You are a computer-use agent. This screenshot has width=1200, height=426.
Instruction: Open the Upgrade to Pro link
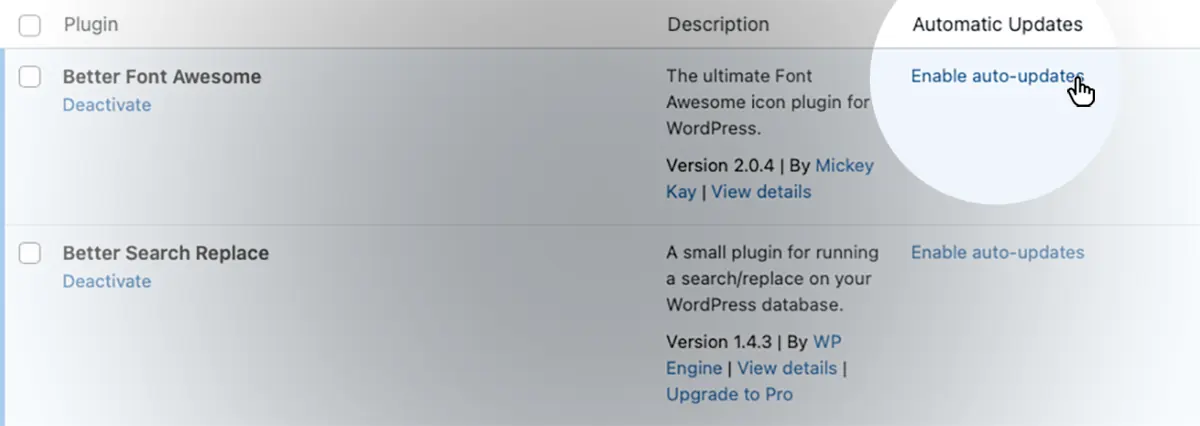coord(729,395)
